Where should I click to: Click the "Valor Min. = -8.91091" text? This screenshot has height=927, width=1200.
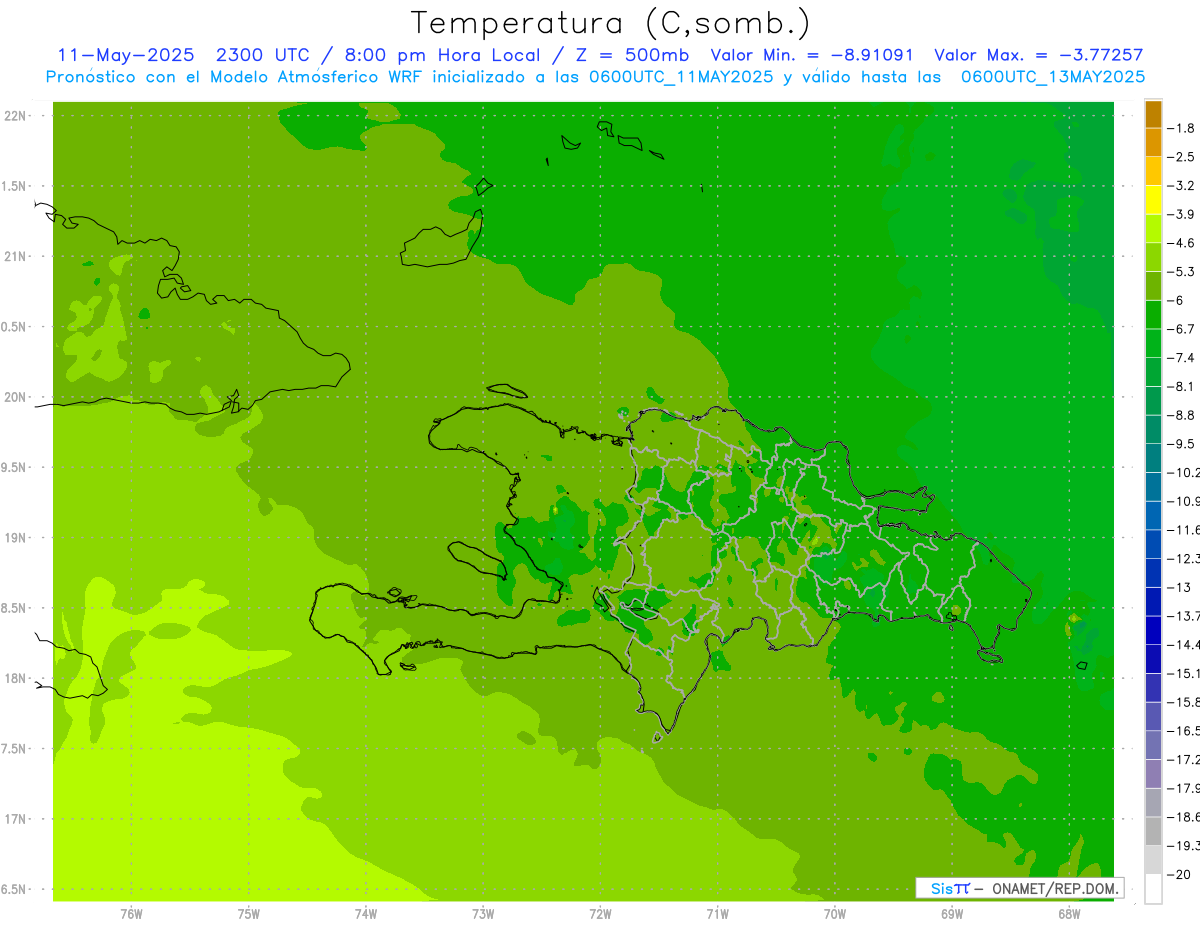pos(811,55)
